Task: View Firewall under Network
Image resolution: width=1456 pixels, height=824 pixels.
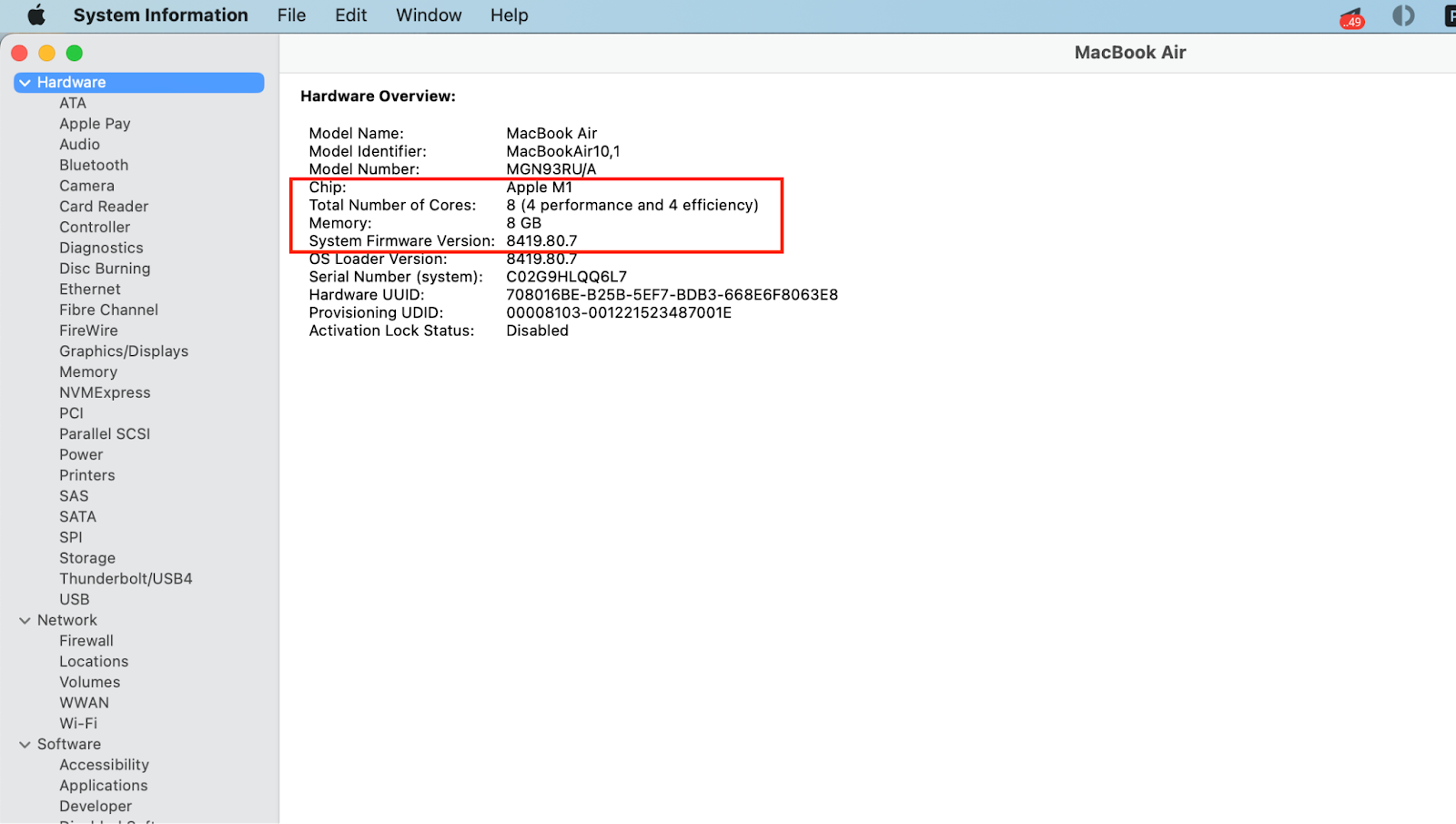Action: click(x=86, y=641)
